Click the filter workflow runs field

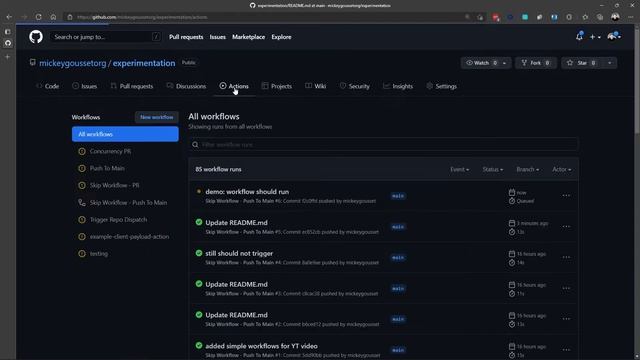click(383, 144)
